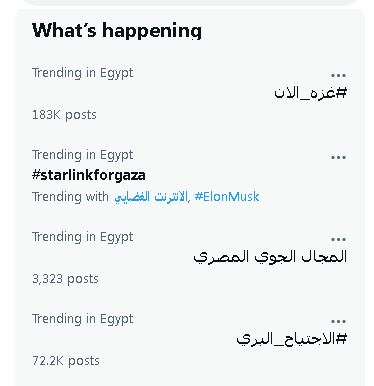This screenshot has height=386, width=374.
Task: Click Trending in Egypt above #starlinkforgaza
Action: click(x=82, y=155)
